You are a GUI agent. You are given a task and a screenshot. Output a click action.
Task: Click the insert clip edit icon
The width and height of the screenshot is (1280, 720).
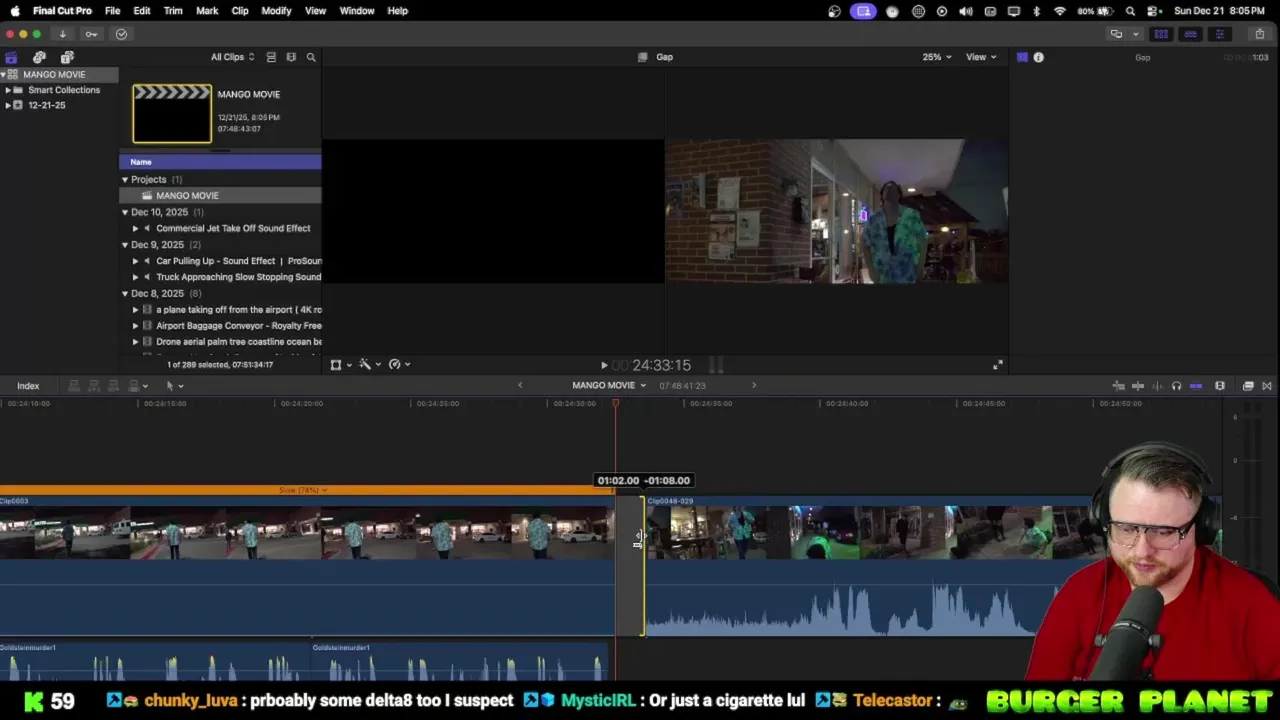point(94,386)
